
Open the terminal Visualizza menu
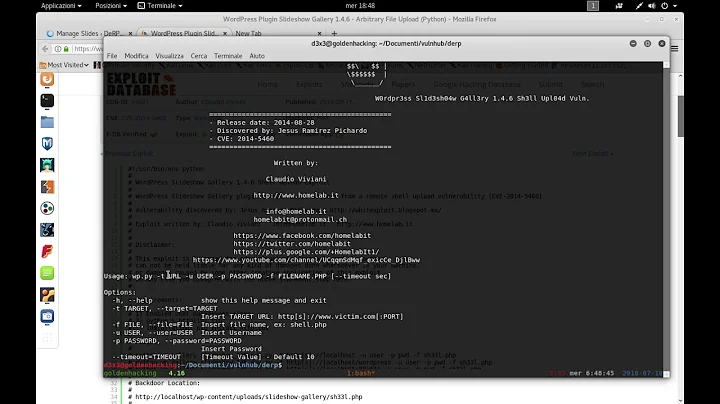coord(169,56)
